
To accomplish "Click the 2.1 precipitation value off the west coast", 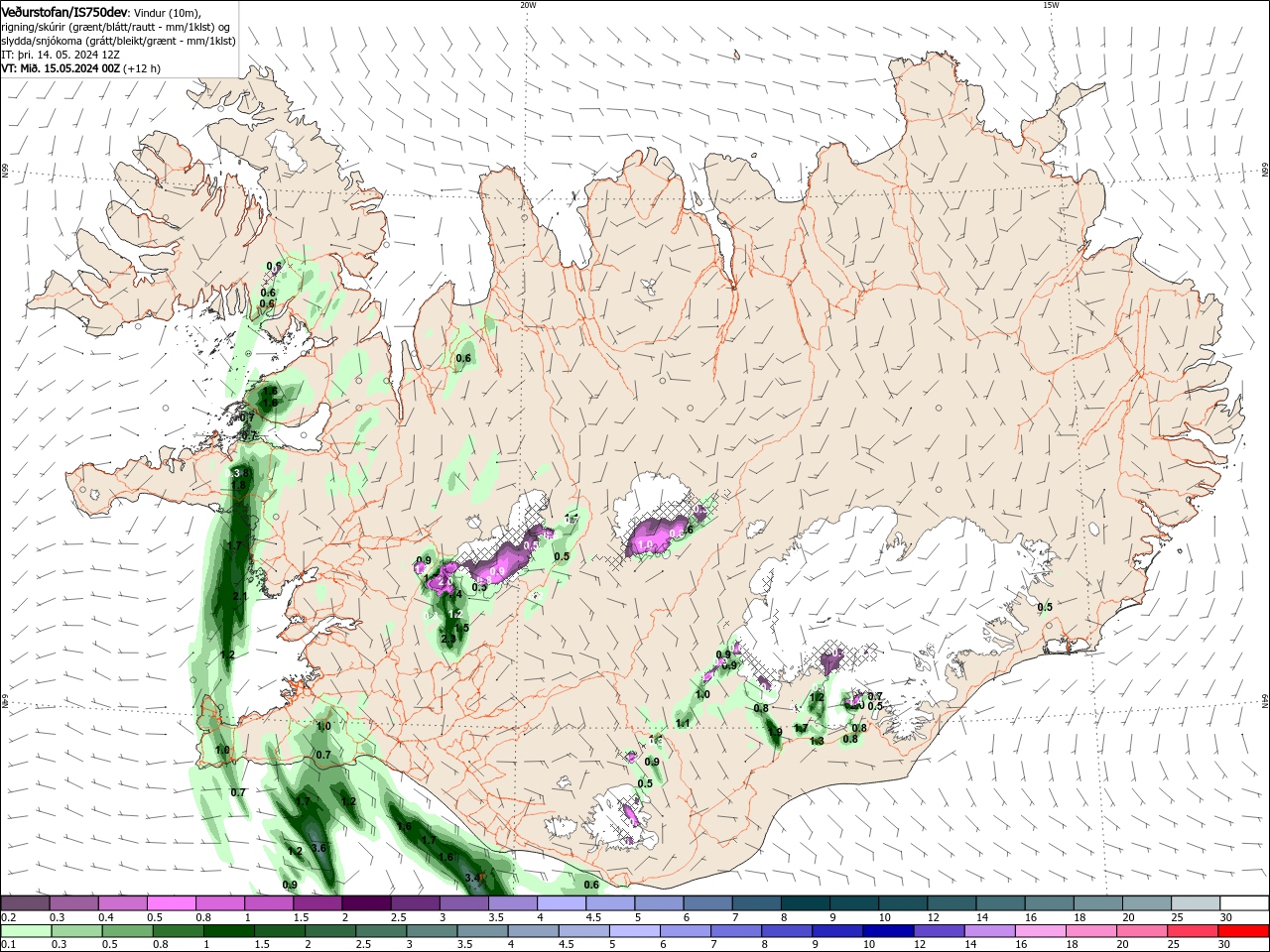I will [x=240, y=596].
